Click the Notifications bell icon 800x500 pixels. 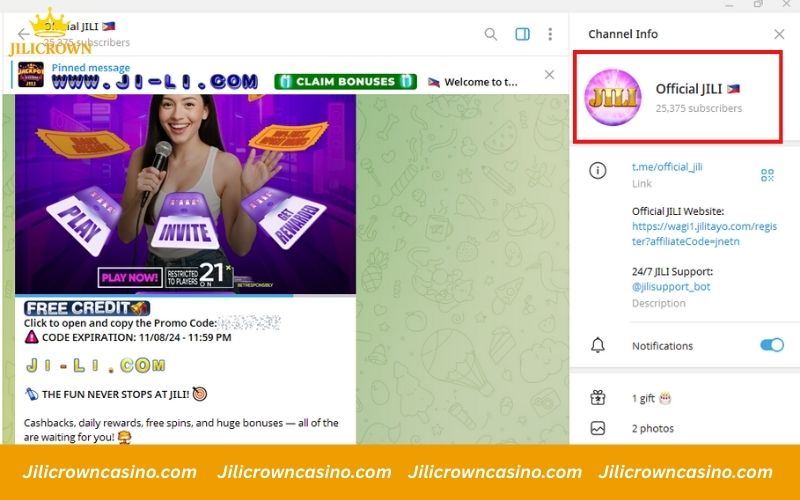point(597,345)
